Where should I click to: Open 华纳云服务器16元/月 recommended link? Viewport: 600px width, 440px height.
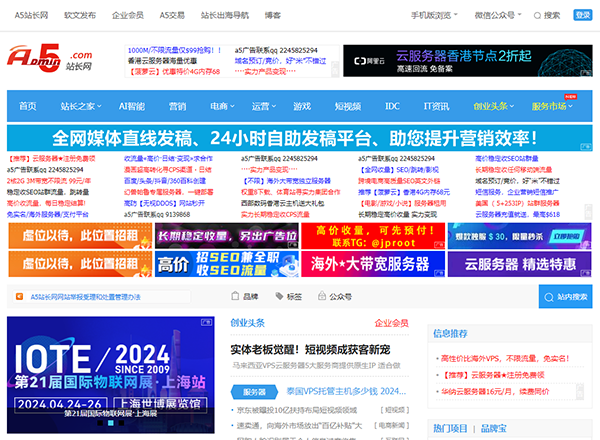coord(495,391)
